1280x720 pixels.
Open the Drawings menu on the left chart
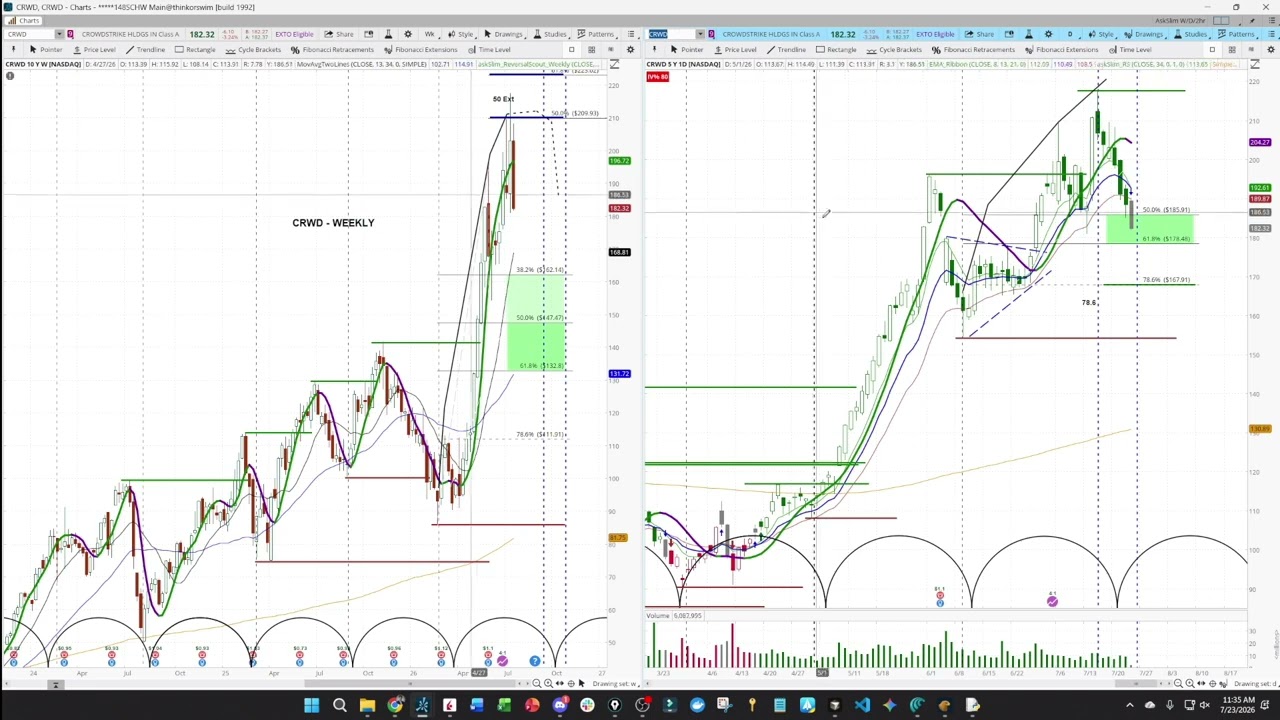coord(503,34)
